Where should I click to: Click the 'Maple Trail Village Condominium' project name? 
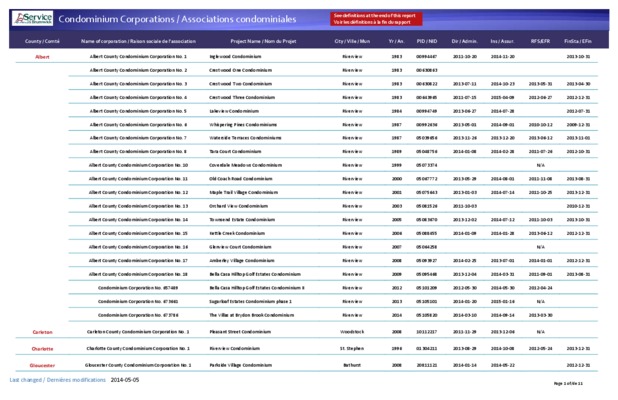coord(243,192)
